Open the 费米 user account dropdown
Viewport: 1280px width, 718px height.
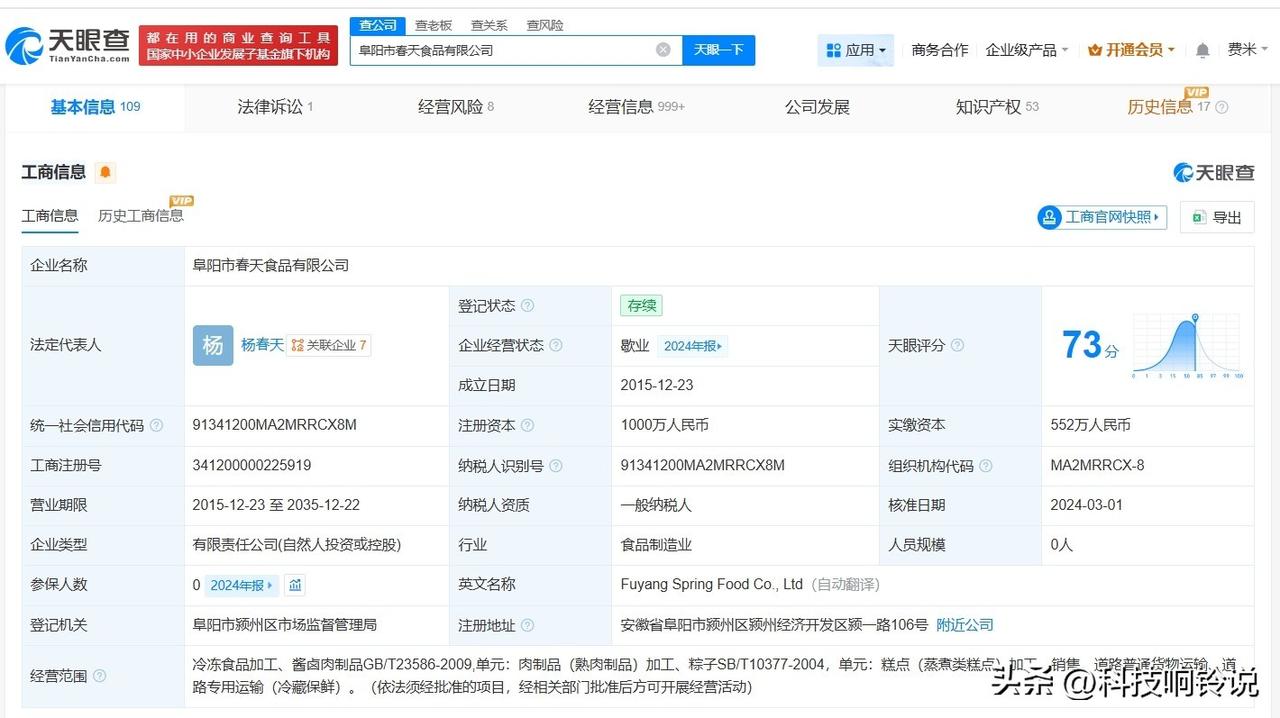point(1248,49)
